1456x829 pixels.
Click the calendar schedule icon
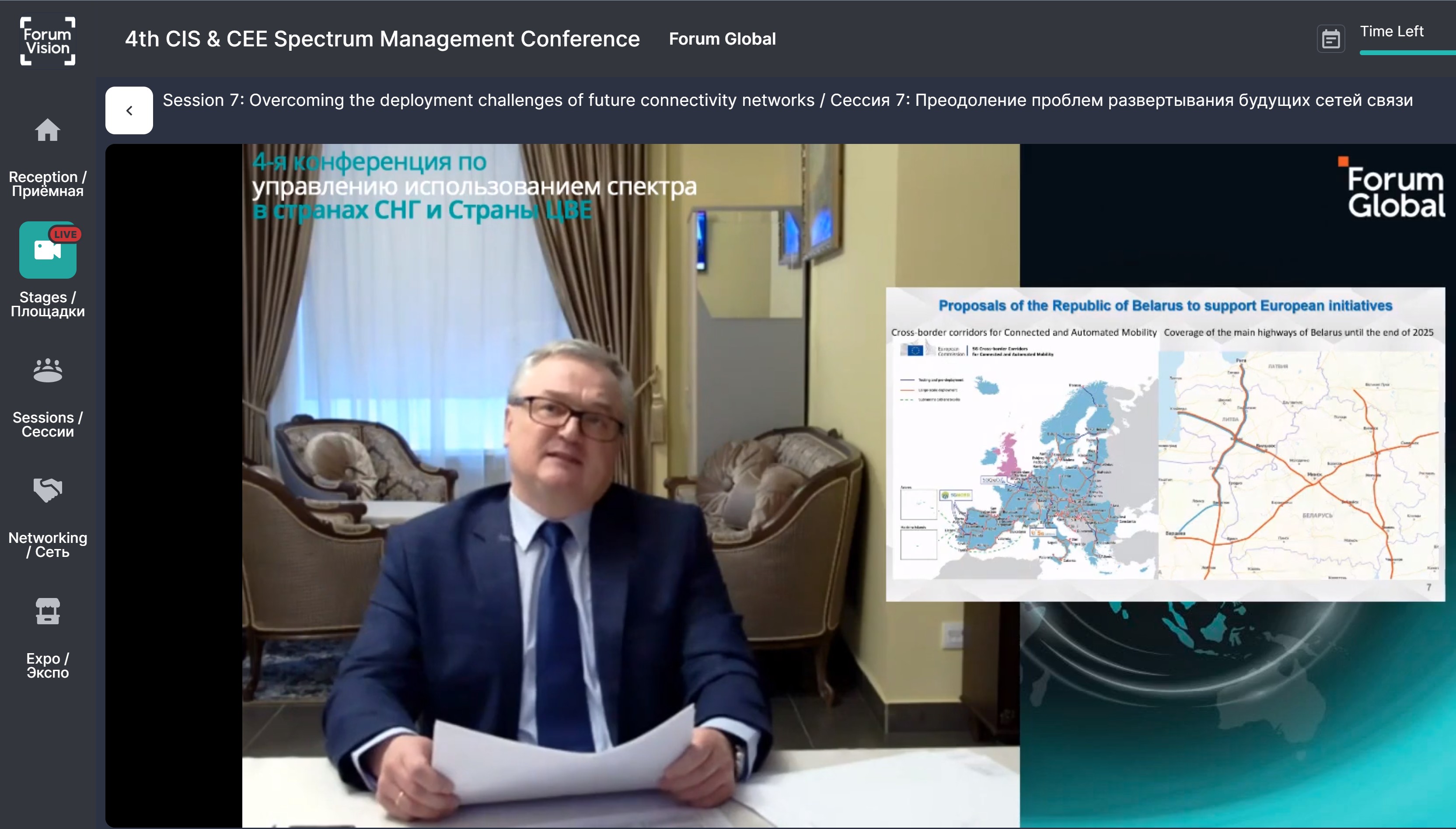1331,39
